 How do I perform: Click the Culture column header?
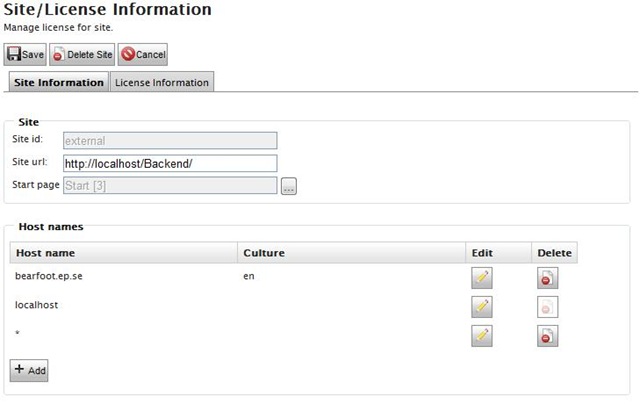coord(264,253)
